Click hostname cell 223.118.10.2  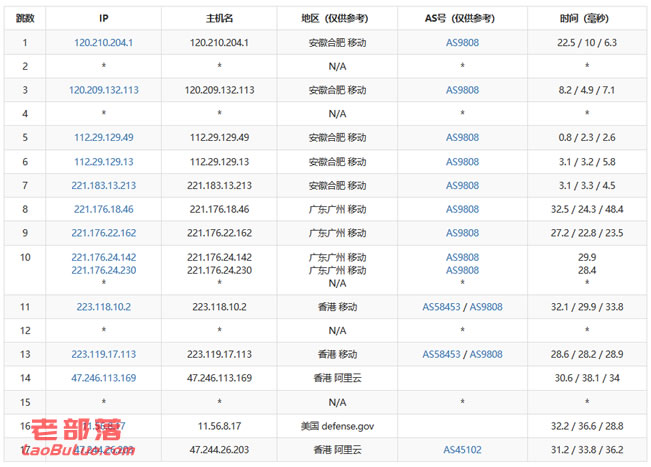(x=219, y=307)
